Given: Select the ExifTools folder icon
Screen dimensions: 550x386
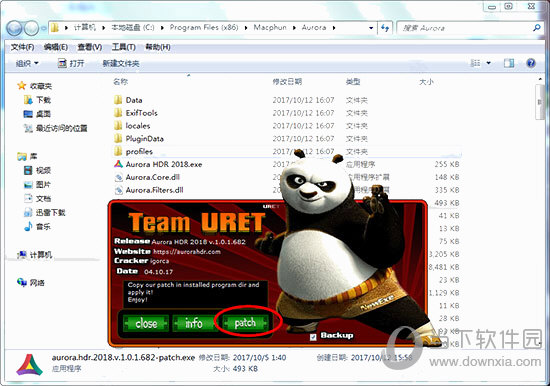Looking at the screenshot, I should coord(118,113).
